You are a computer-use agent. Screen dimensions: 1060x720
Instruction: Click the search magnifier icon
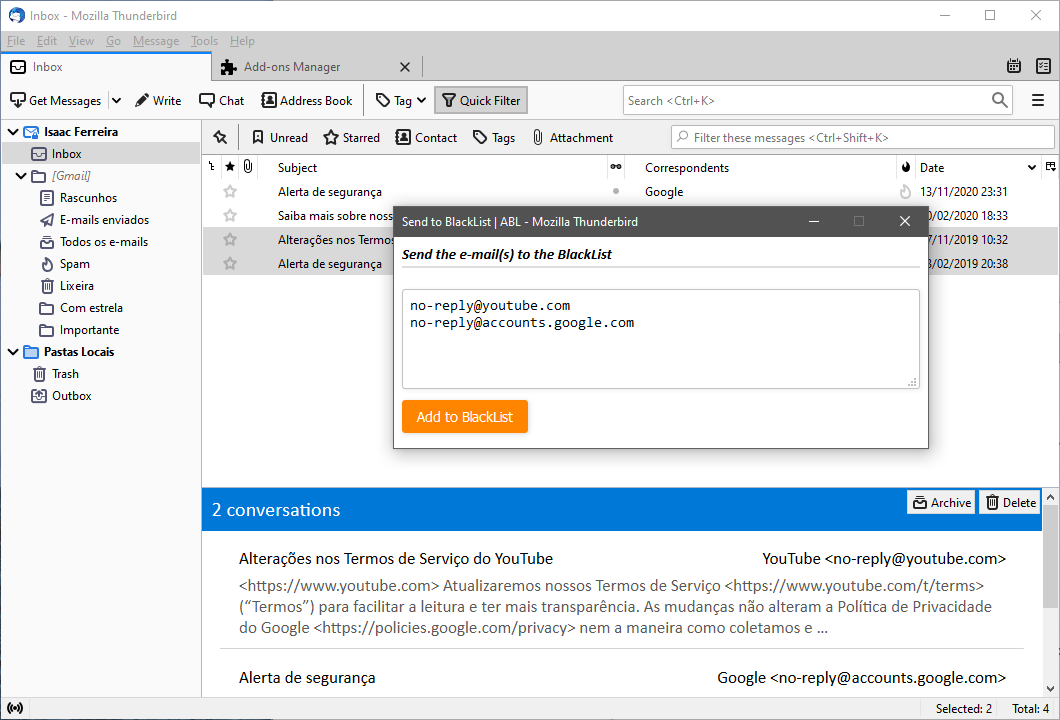pyautogui.click(x=999, y=101)
